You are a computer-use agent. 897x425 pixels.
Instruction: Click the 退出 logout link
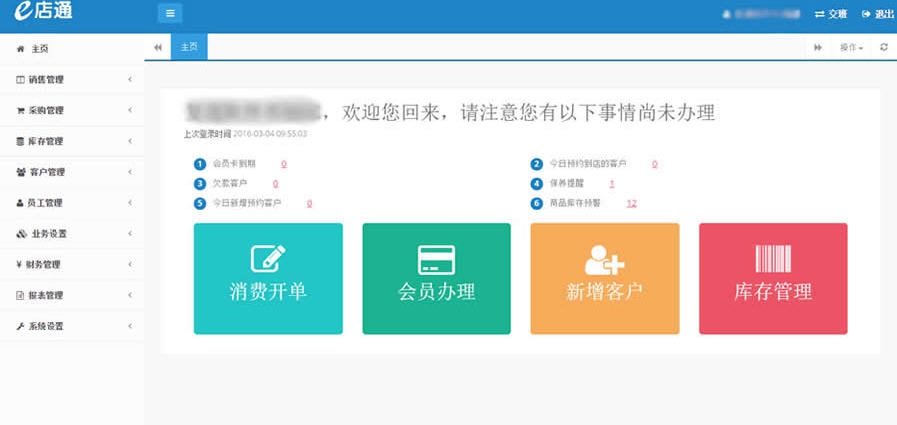click(x=878, y=14)
